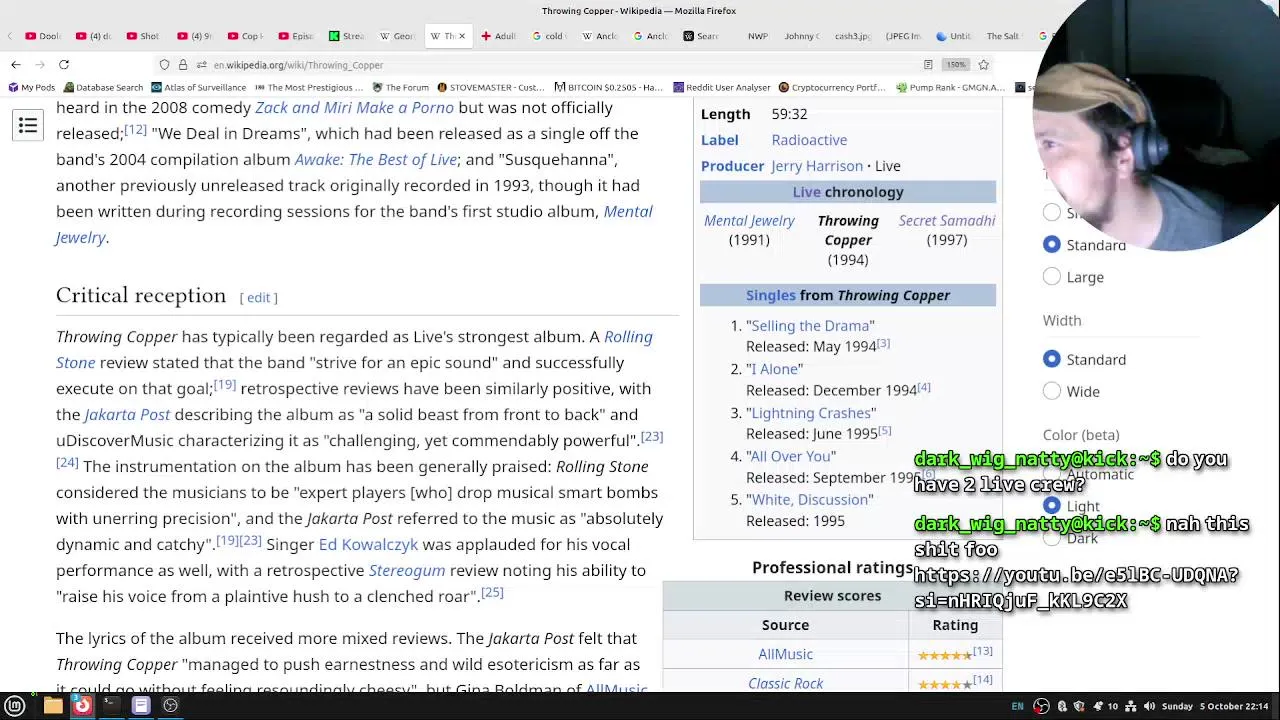Open the terminal from the taskbar
This screenshot has width=1280, height=720.
click(111, 706)
